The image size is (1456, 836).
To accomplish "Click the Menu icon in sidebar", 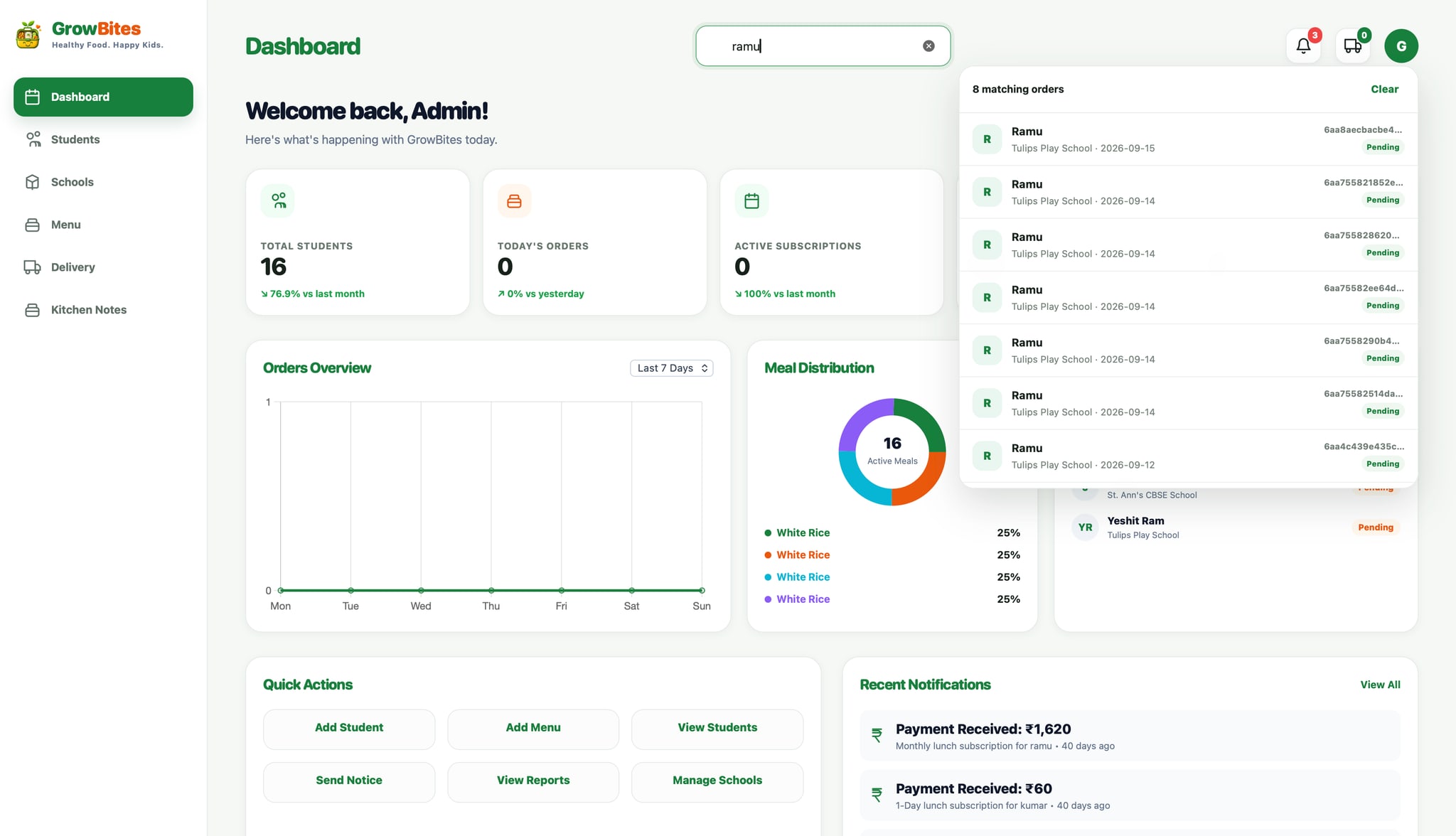I will 33,225.
